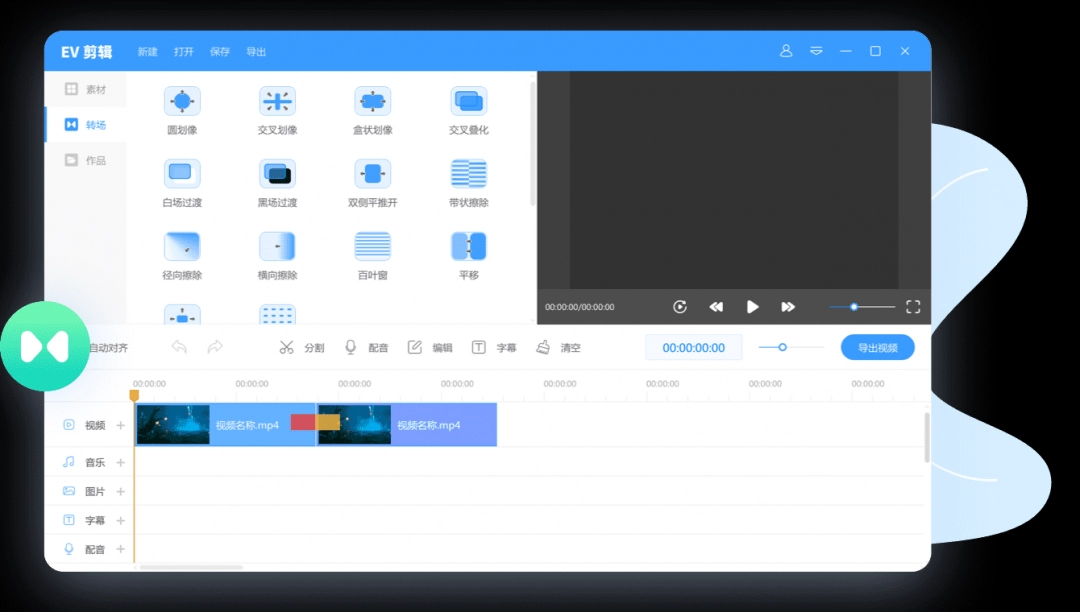Click the undo arrow in toolbar
This screenshot has width=1080, height=612.
tap(179, 347)
